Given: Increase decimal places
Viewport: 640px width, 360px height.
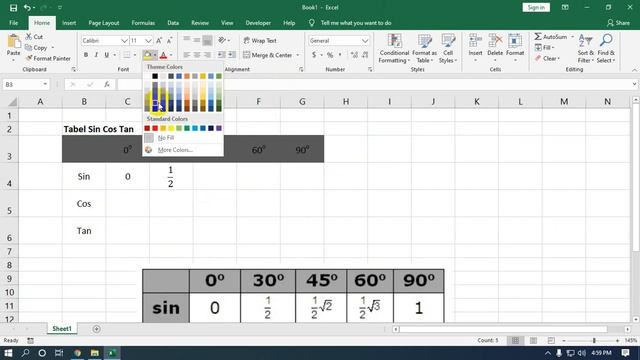Looking at the screenshot, I should pos(354,55).
